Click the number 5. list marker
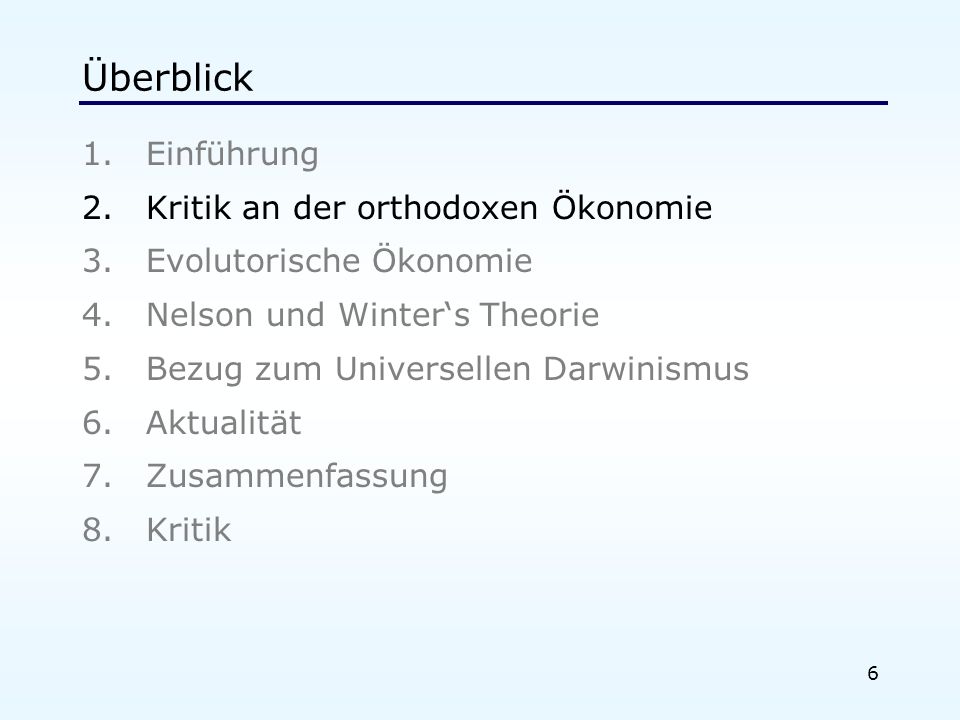Viewport: 960px width, 720px height. tap(97, 369)
